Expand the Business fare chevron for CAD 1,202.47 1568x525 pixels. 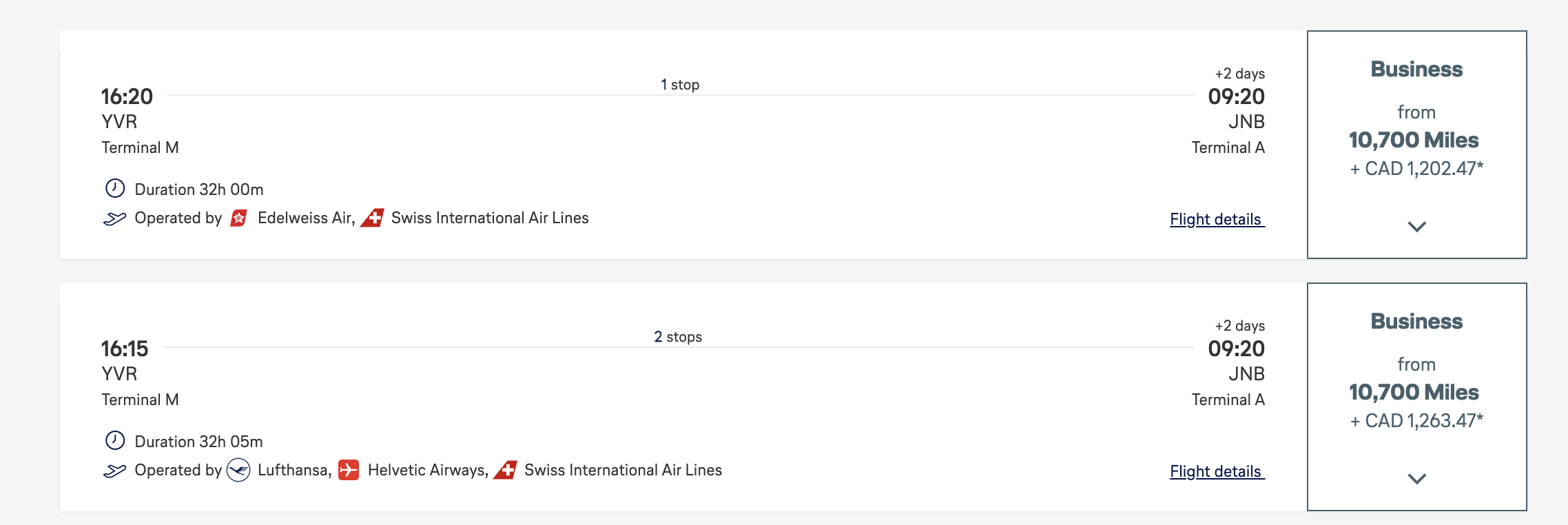click(x=1416, y=227)
